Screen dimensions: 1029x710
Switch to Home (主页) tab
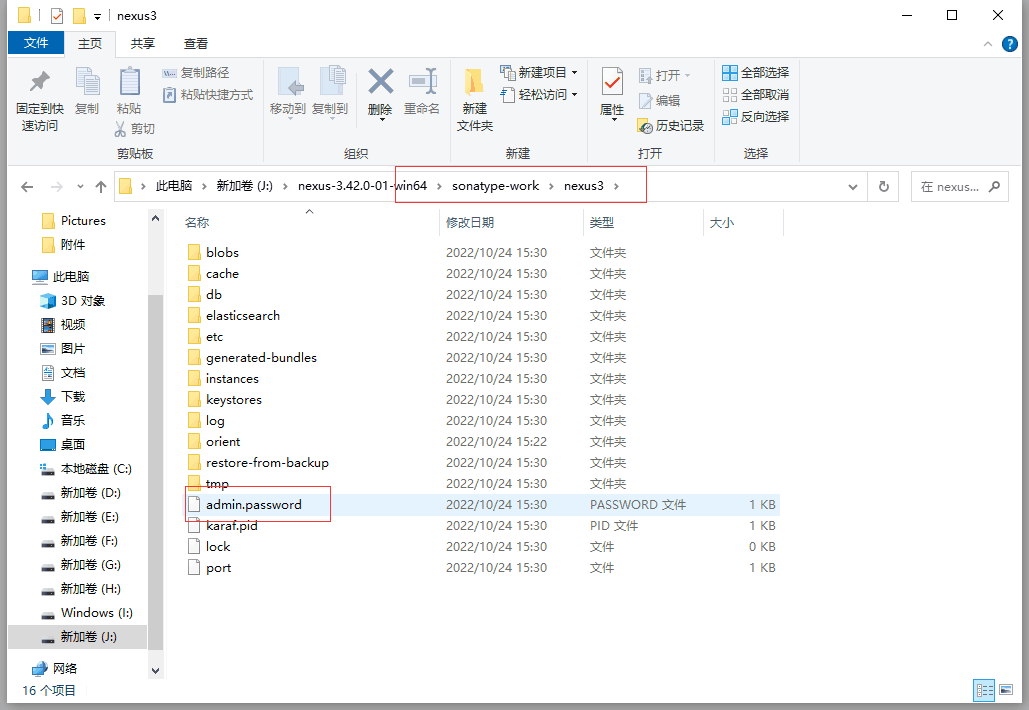[90, 43]
